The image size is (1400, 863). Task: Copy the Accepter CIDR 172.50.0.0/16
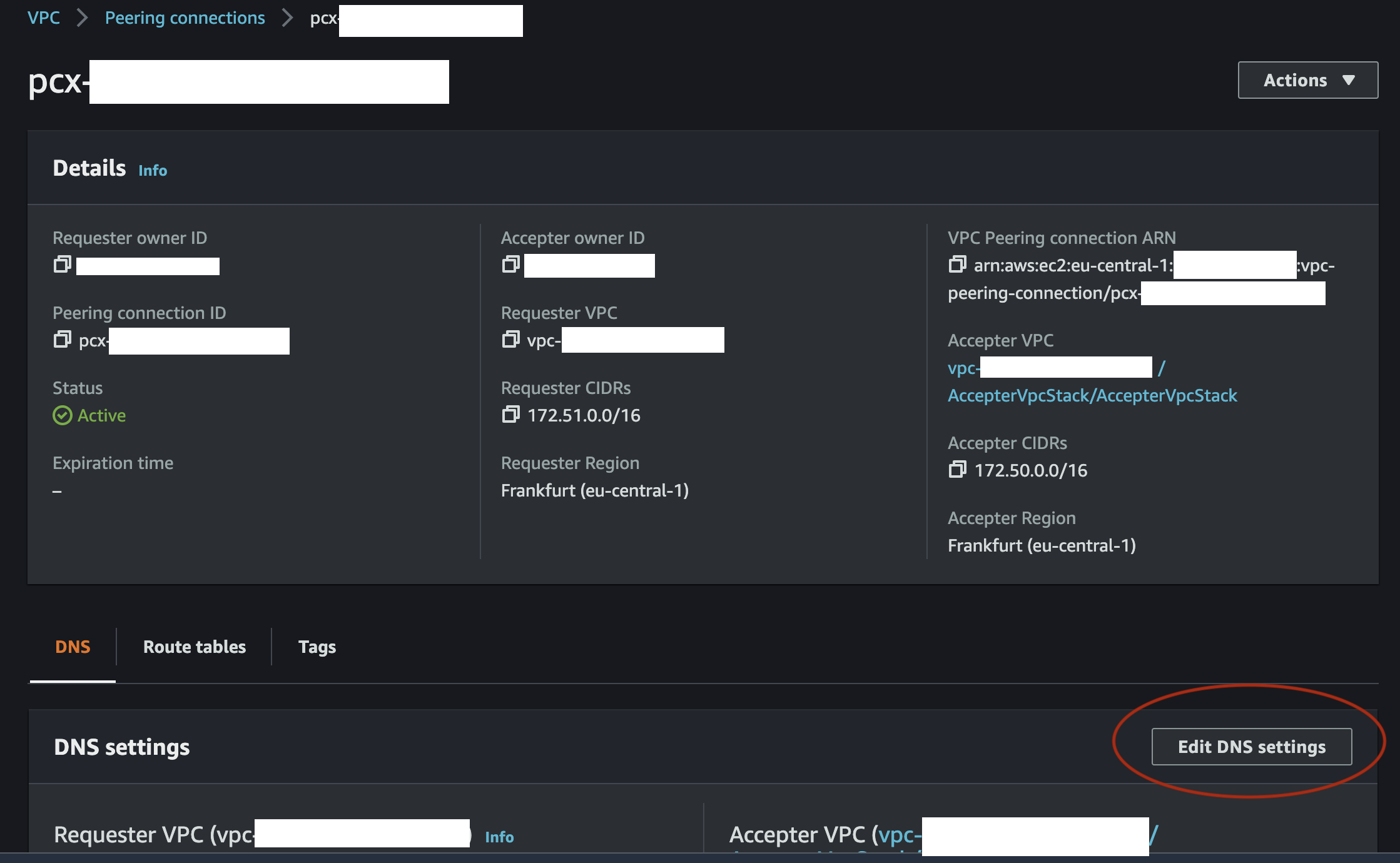pyautogui.click(x=957, y=470)
